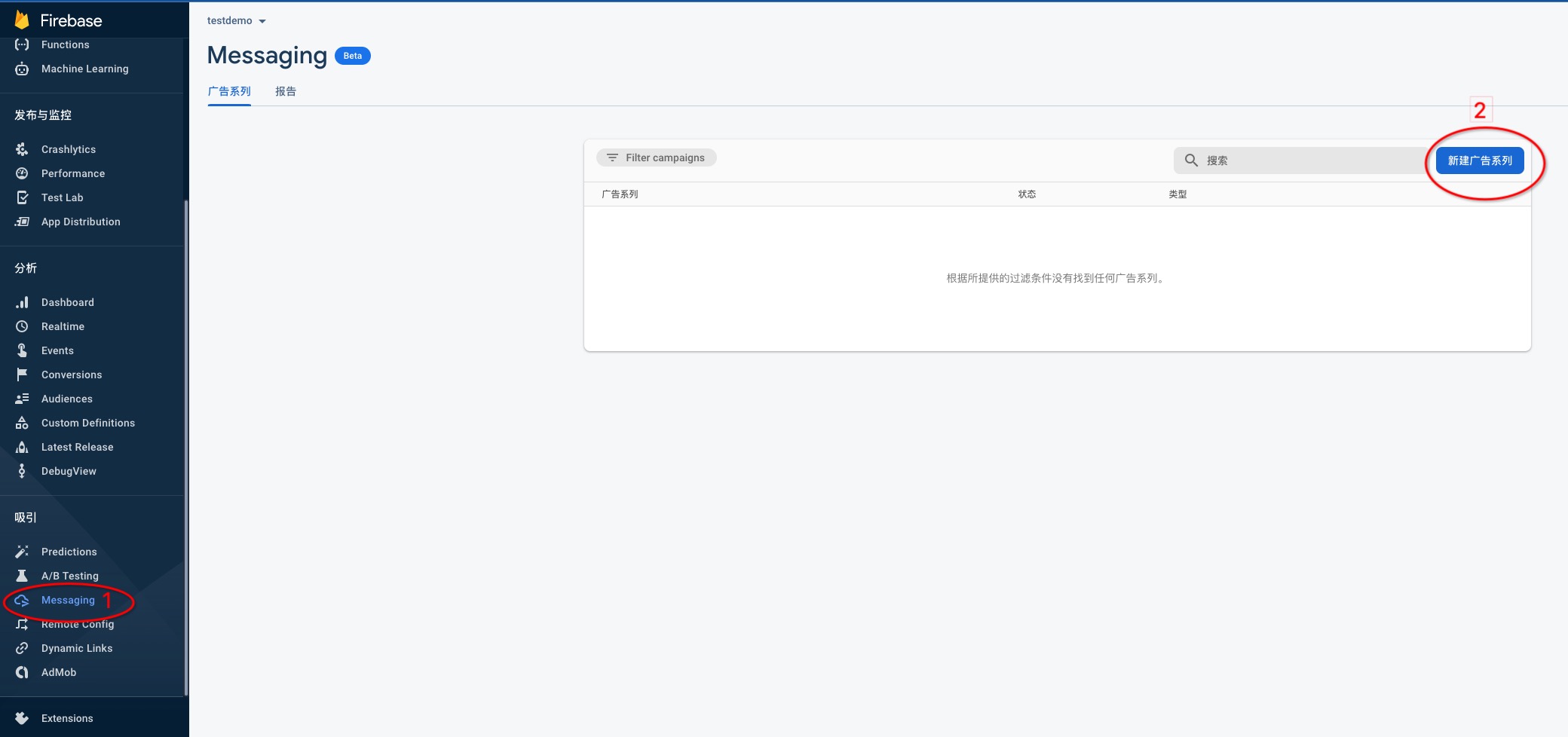Screen dimensions: 1568x737
Task: Open the Functions sidebar icon
Action: tap(22, 44)
